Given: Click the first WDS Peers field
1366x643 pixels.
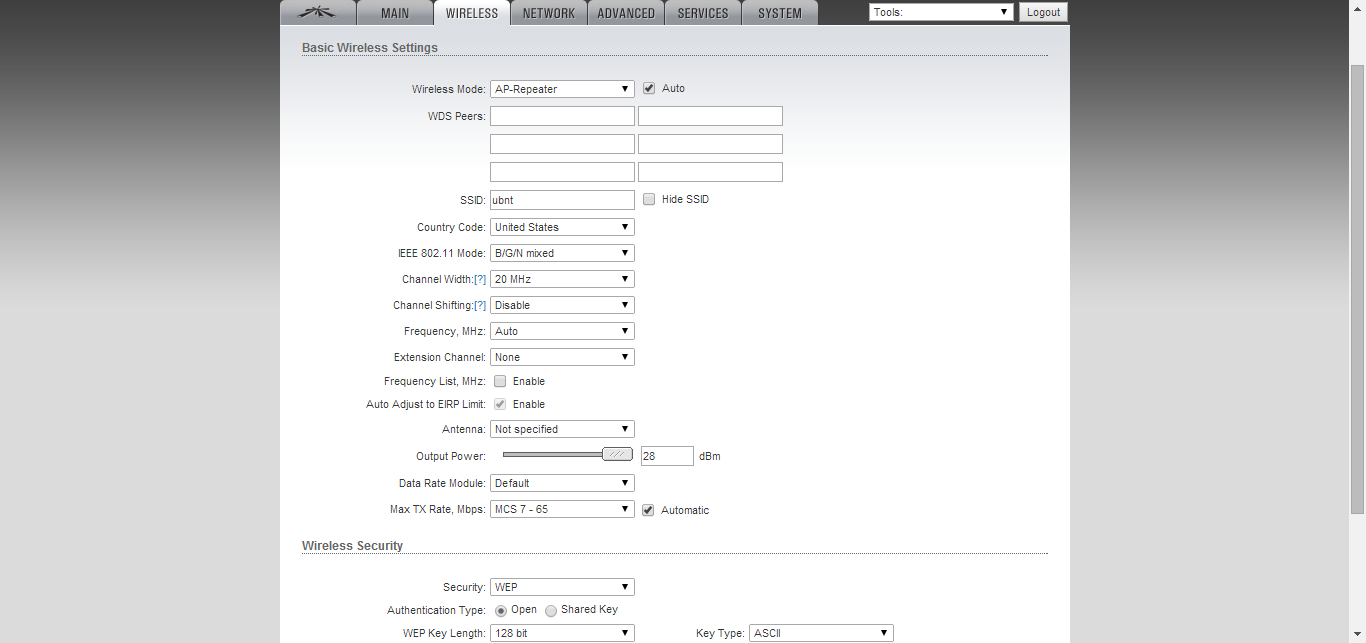Looking at the screenshot, I should click(562, 116).
